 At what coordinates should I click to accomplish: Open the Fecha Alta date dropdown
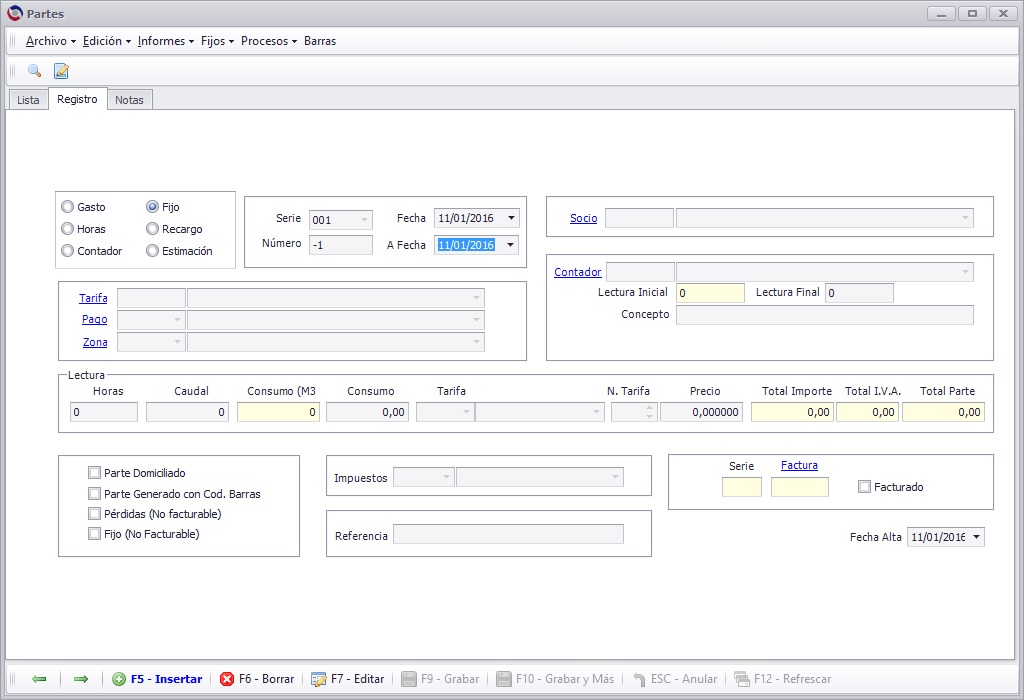(x=976, y=537)
